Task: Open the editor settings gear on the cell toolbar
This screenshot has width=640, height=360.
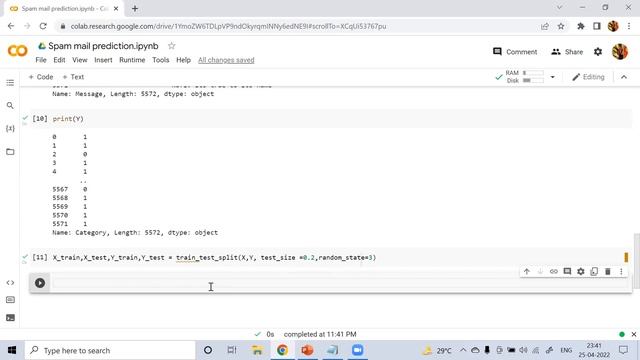Action: (x=580, y=271)
